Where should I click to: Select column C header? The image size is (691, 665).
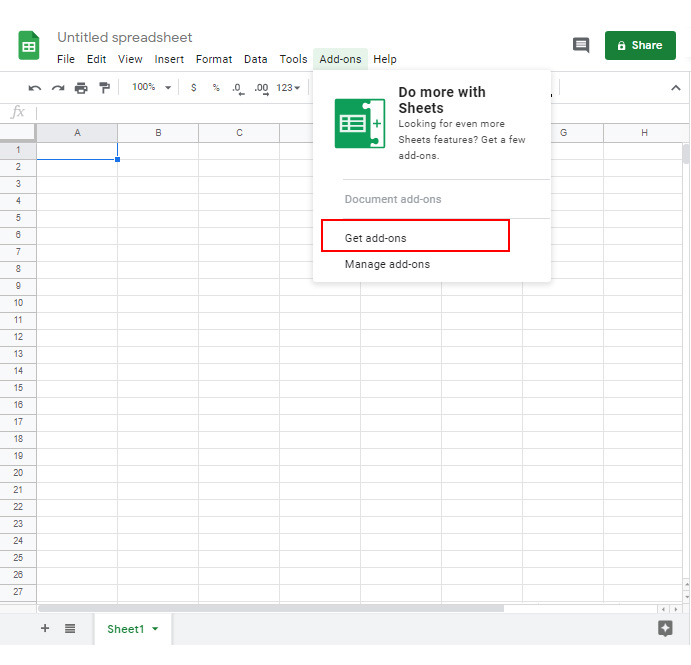[x=239, y=133]
